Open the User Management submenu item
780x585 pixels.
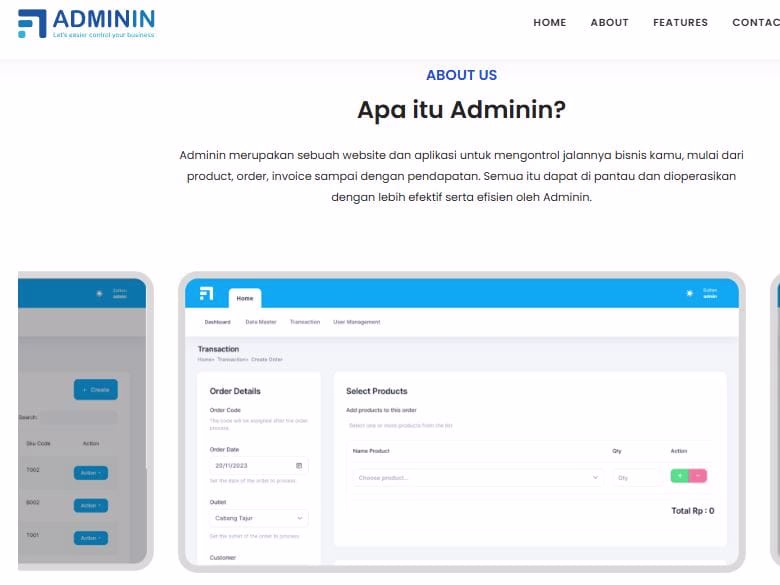tap(357, 322)
